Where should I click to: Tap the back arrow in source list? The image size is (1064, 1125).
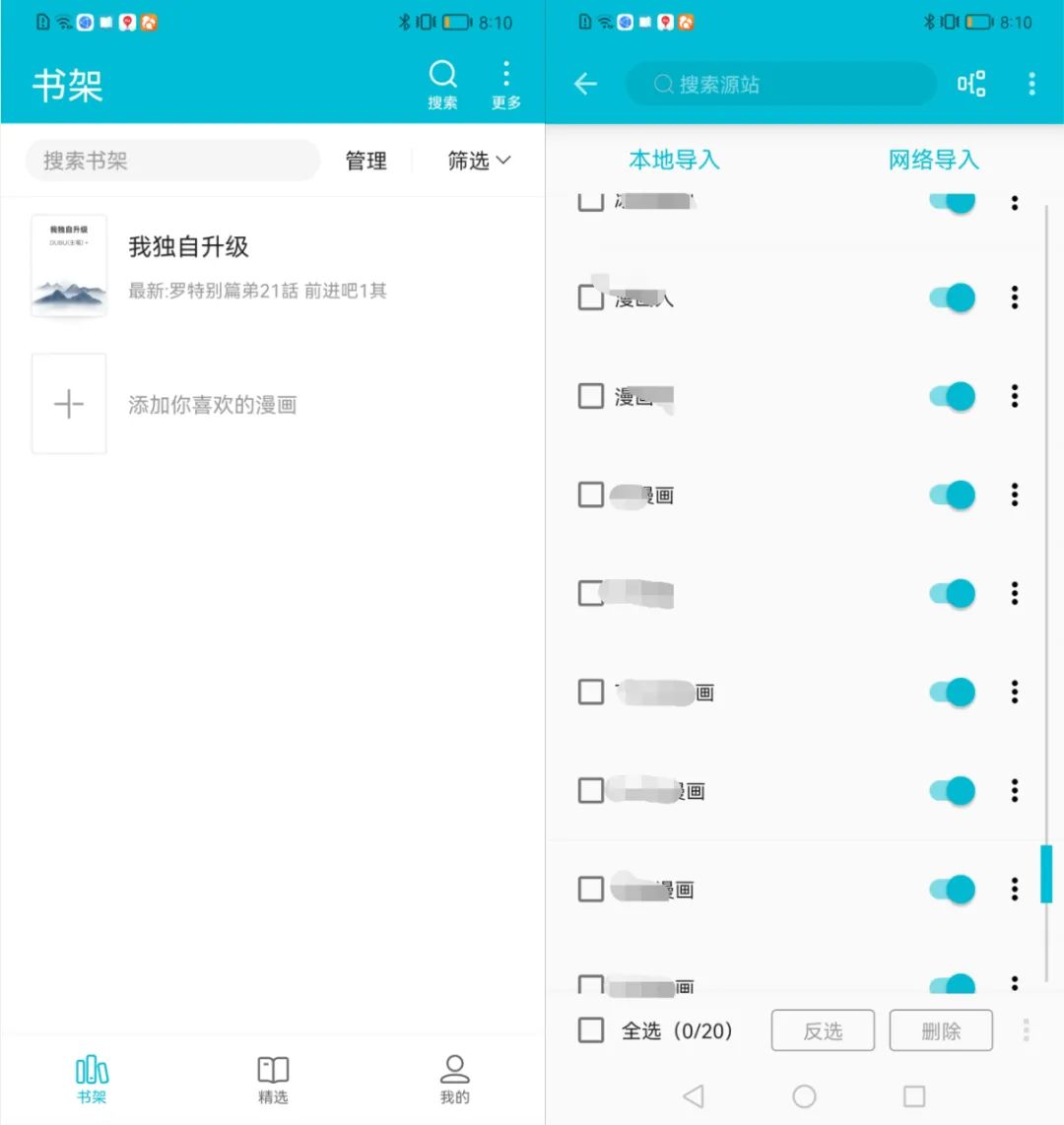[x=586, y=85]
